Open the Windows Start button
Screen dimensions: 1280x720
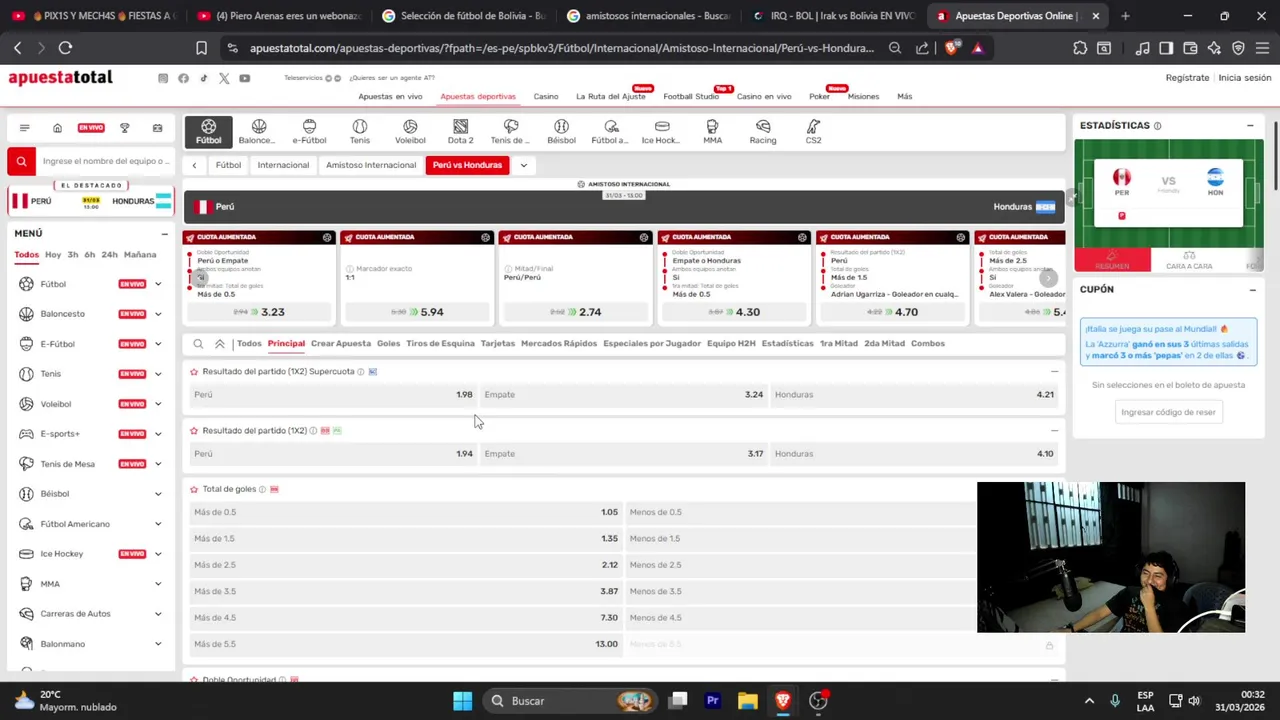[462, 701]
